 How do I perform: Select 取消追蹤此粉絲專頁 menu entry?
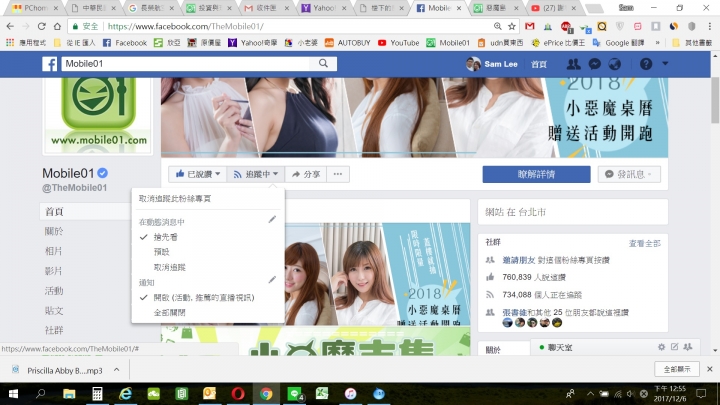(x=175, y=199)
